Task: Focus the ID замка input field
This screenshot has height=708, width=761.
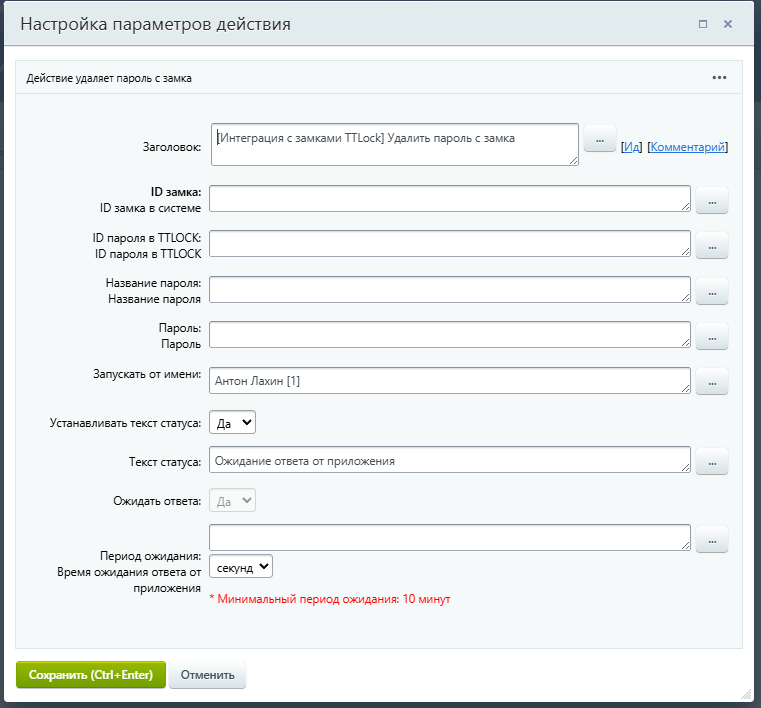Action: point(450,198)
